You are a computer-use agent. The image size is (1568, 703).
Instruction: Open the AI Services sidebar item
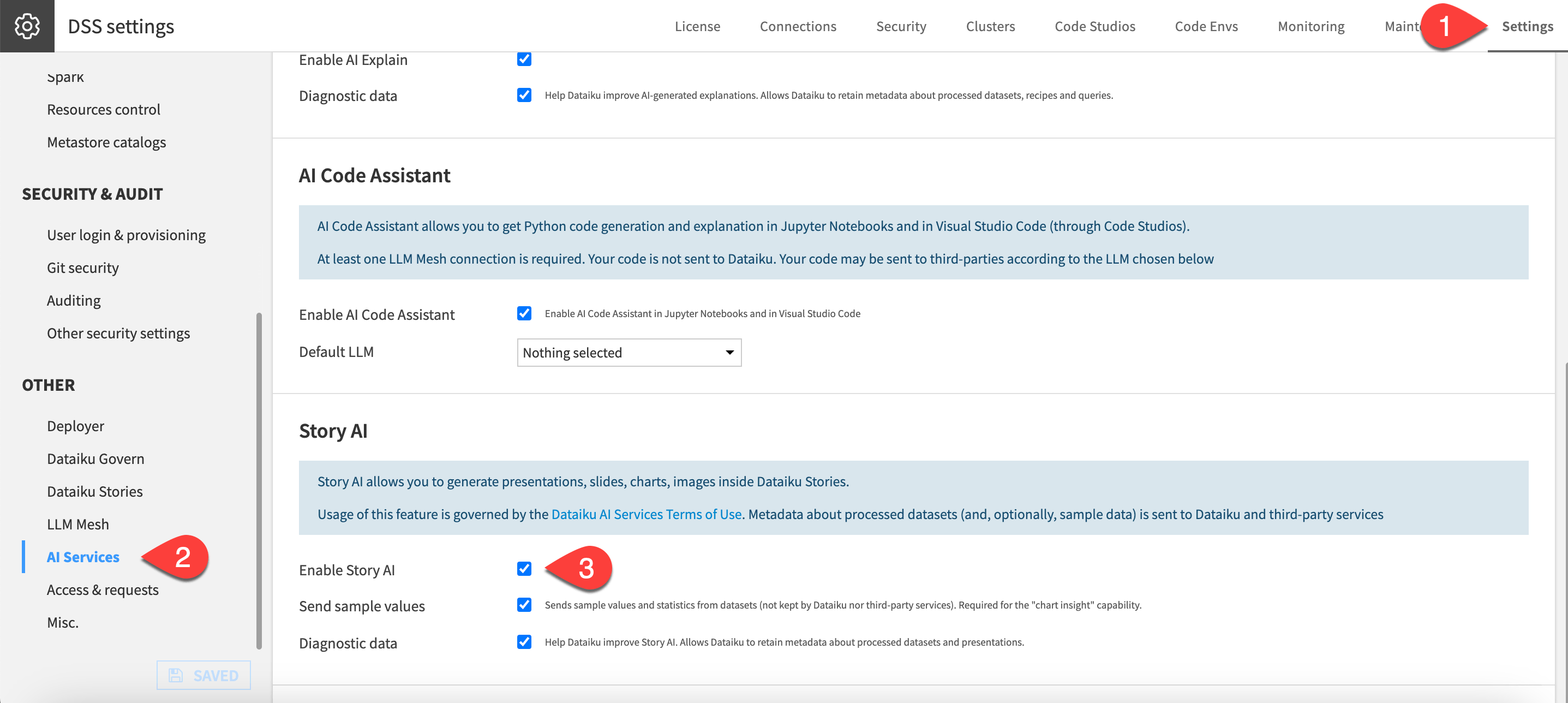coord(83,555)
